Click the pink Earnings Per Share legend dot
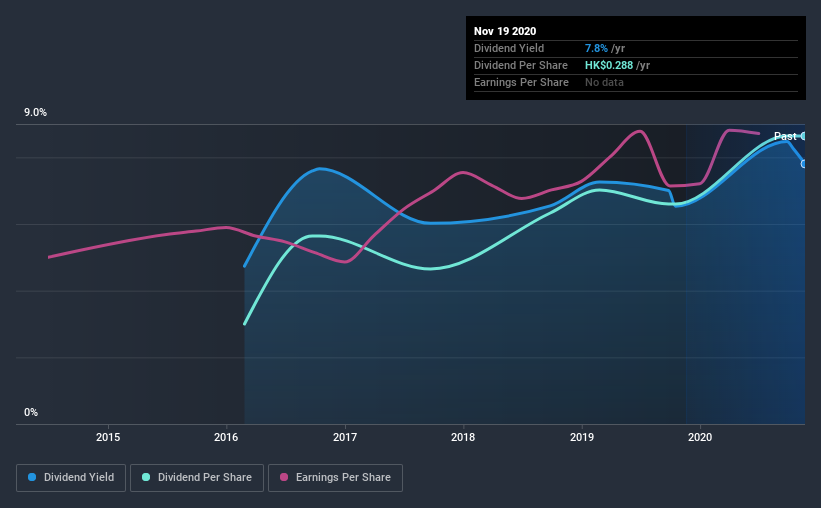Viewport: 821px width, 508px height. [284, 477]
